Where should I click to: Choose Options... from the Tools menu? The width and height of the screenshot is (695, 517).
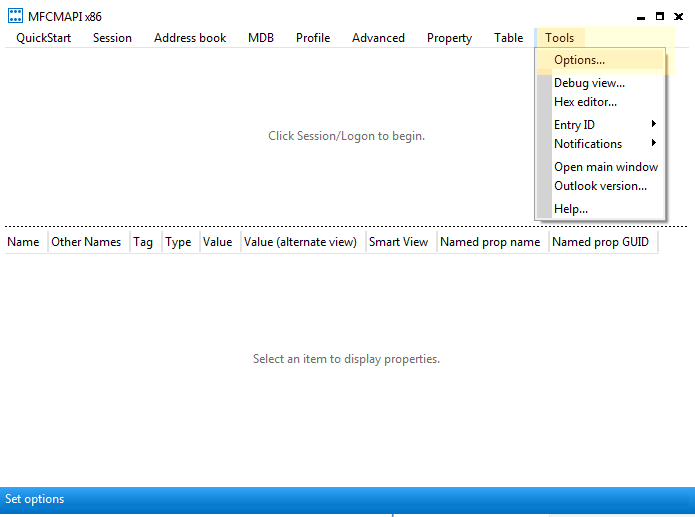click(x=601, y=60)
